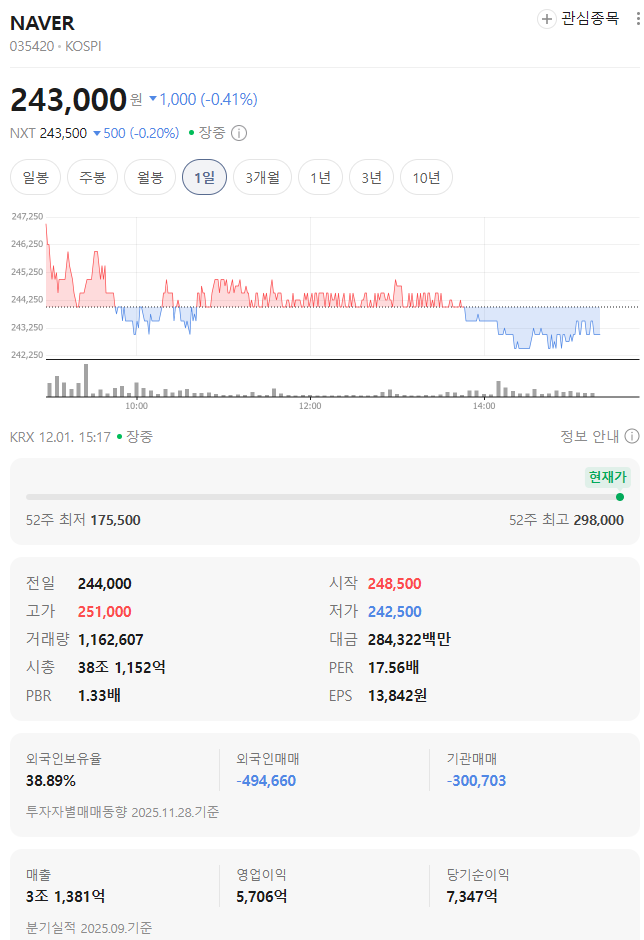Click the 현재가 label badge

click(607, 477)
